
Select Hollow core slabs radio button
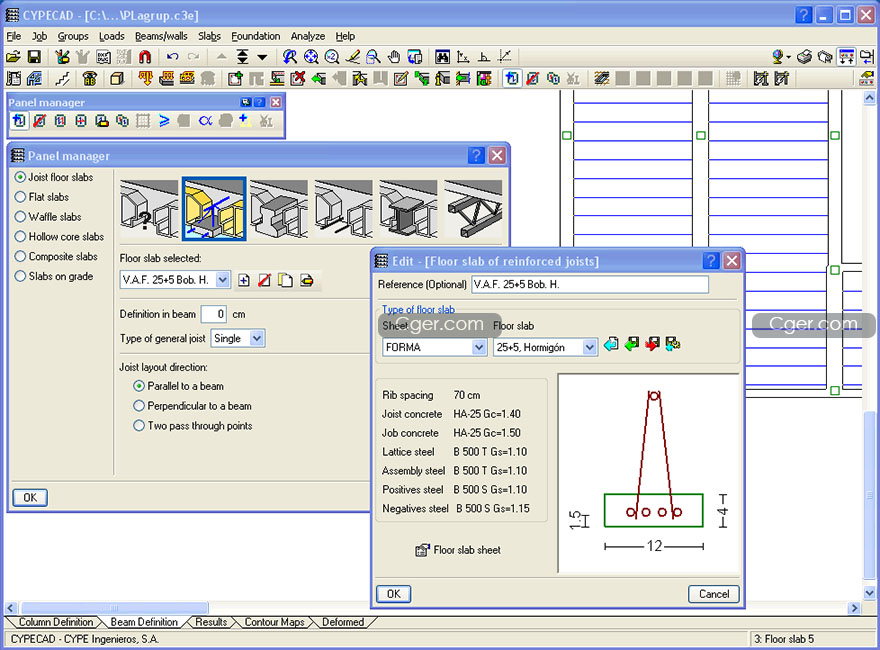click(x=20, y=236)
